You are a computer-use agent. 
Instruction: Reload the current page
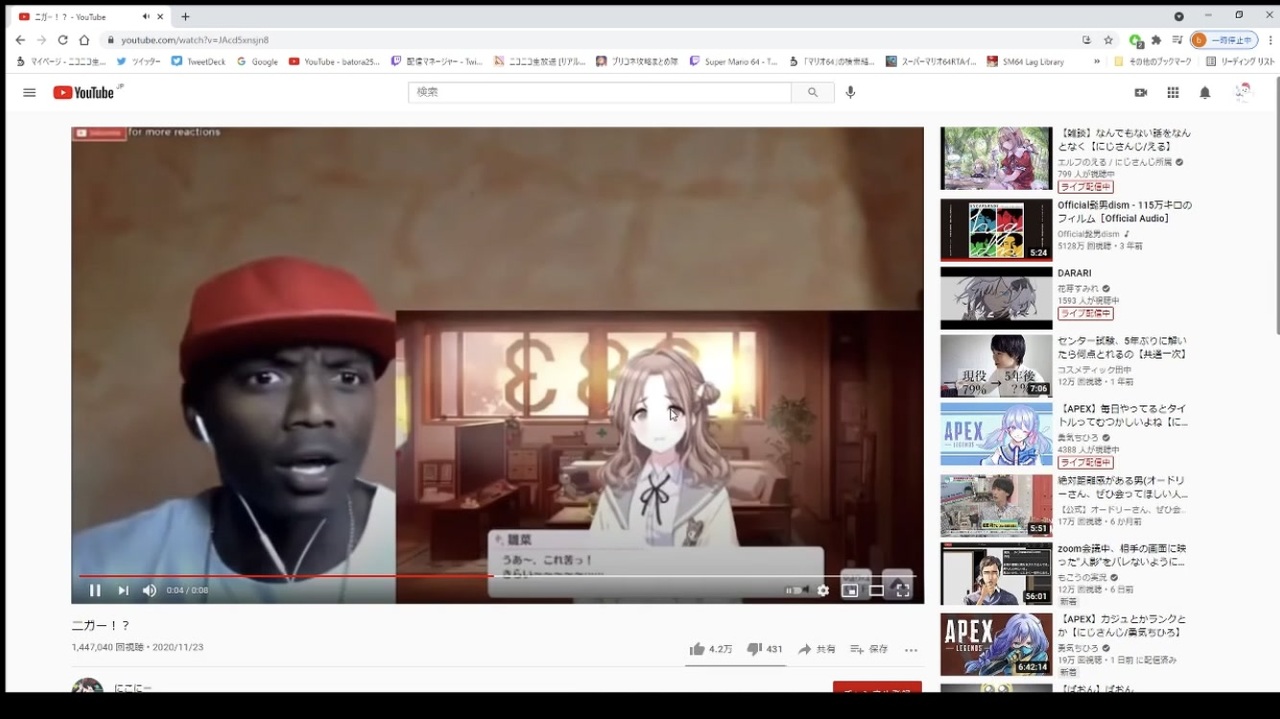pyautogui.click(x=62, y=40)
